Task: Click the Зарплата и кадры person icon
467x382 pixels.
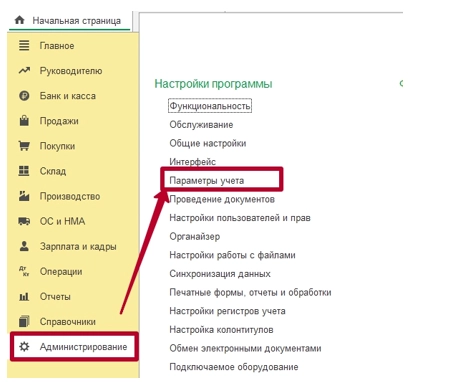Action: click(x=24, y=246)
